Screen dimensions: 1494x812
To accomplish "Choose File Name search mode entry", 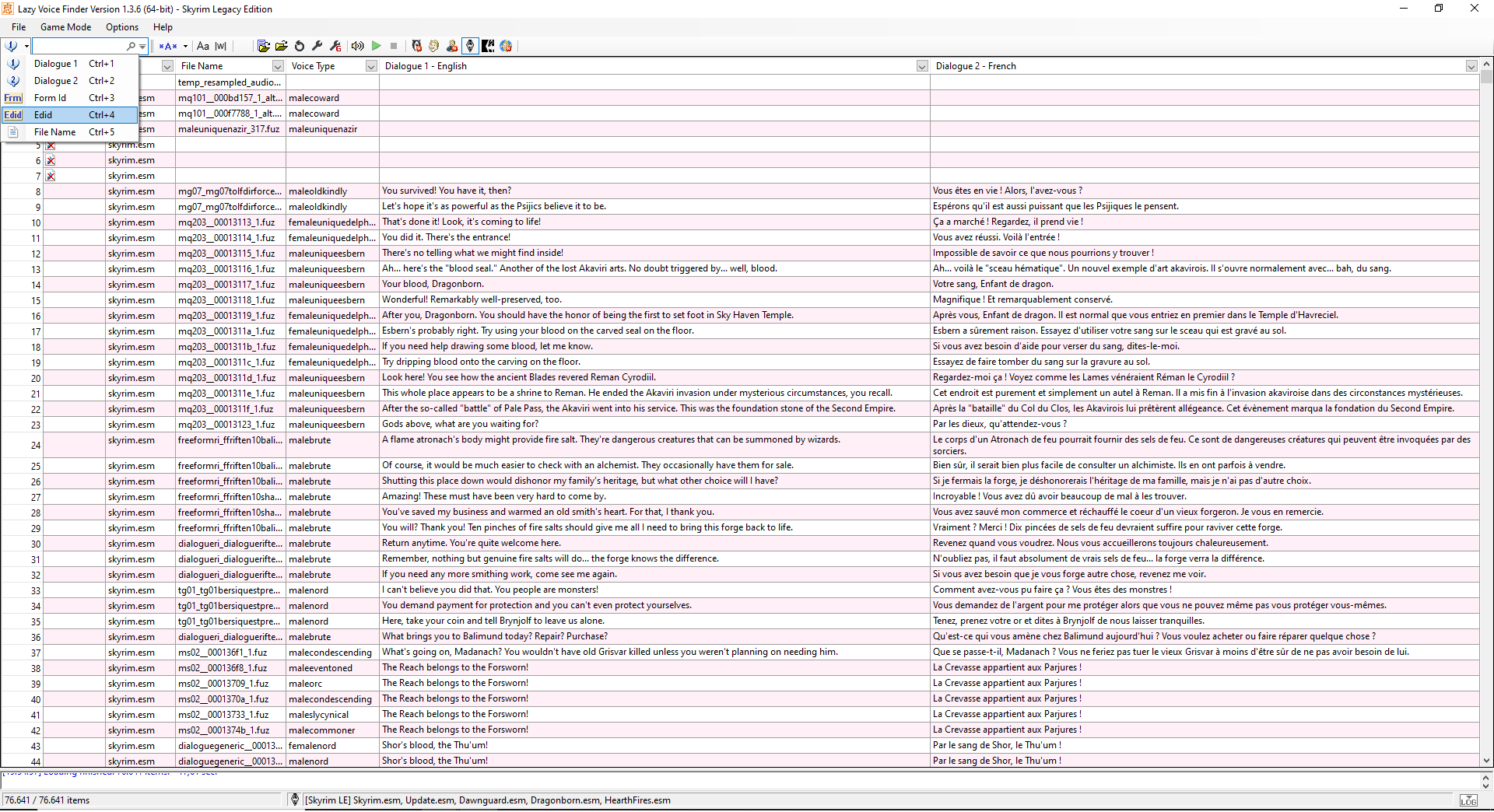I will (70, 132).
